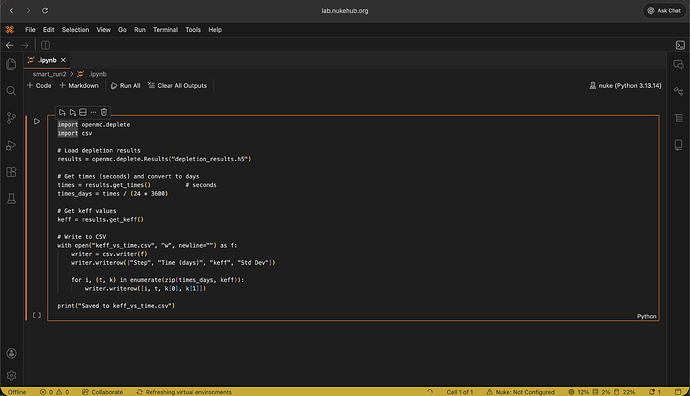Click the print("Saved to keff_vs_time.csv") line
The width and height of the screenshot is (690, 396).
[116, 305]
